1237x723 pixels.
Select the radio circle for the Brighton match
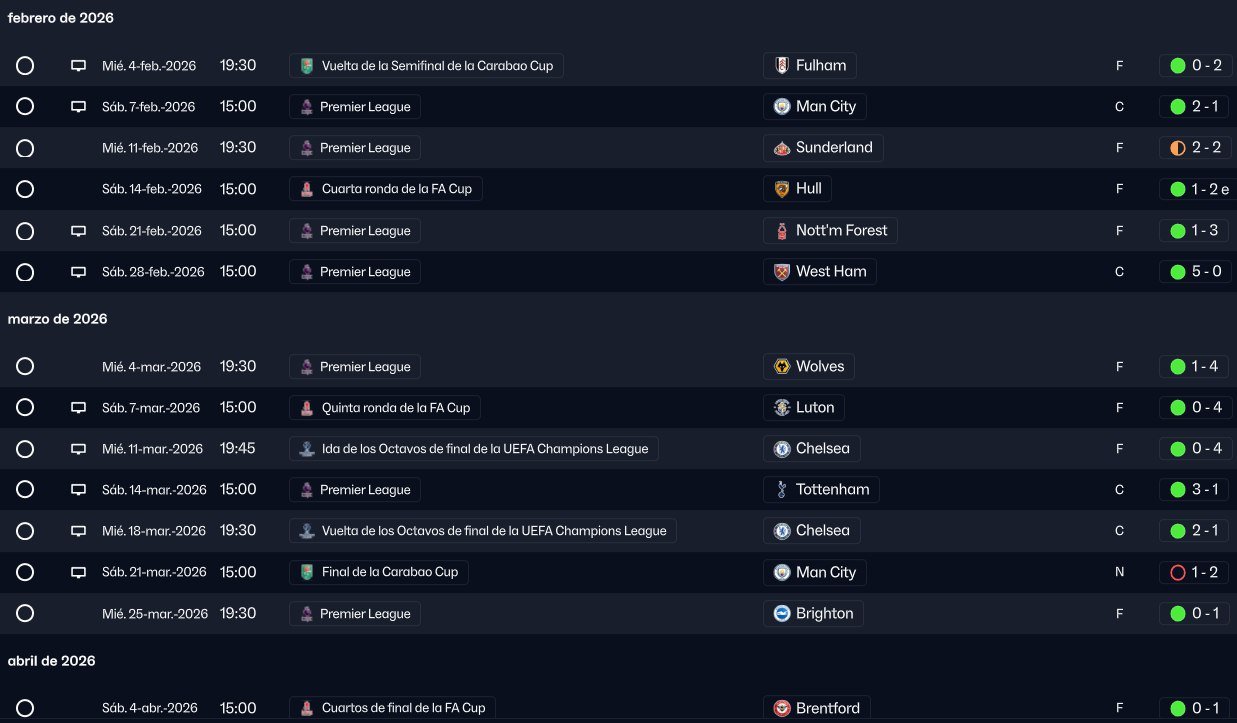pos(25,614)
